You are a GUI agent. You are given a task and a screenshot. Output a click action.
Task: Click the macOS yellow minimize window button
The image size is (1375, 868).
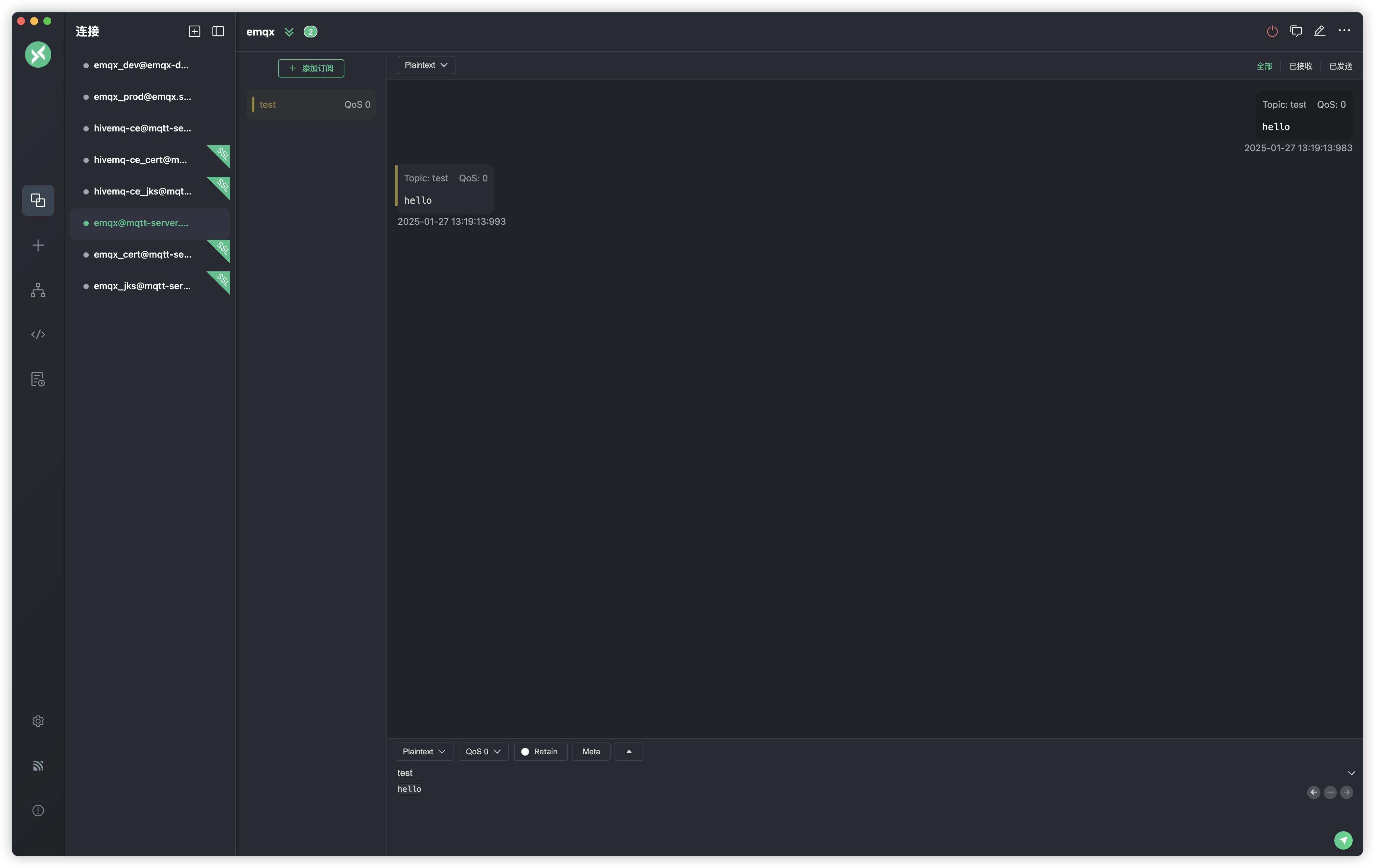tap(34, 21)
